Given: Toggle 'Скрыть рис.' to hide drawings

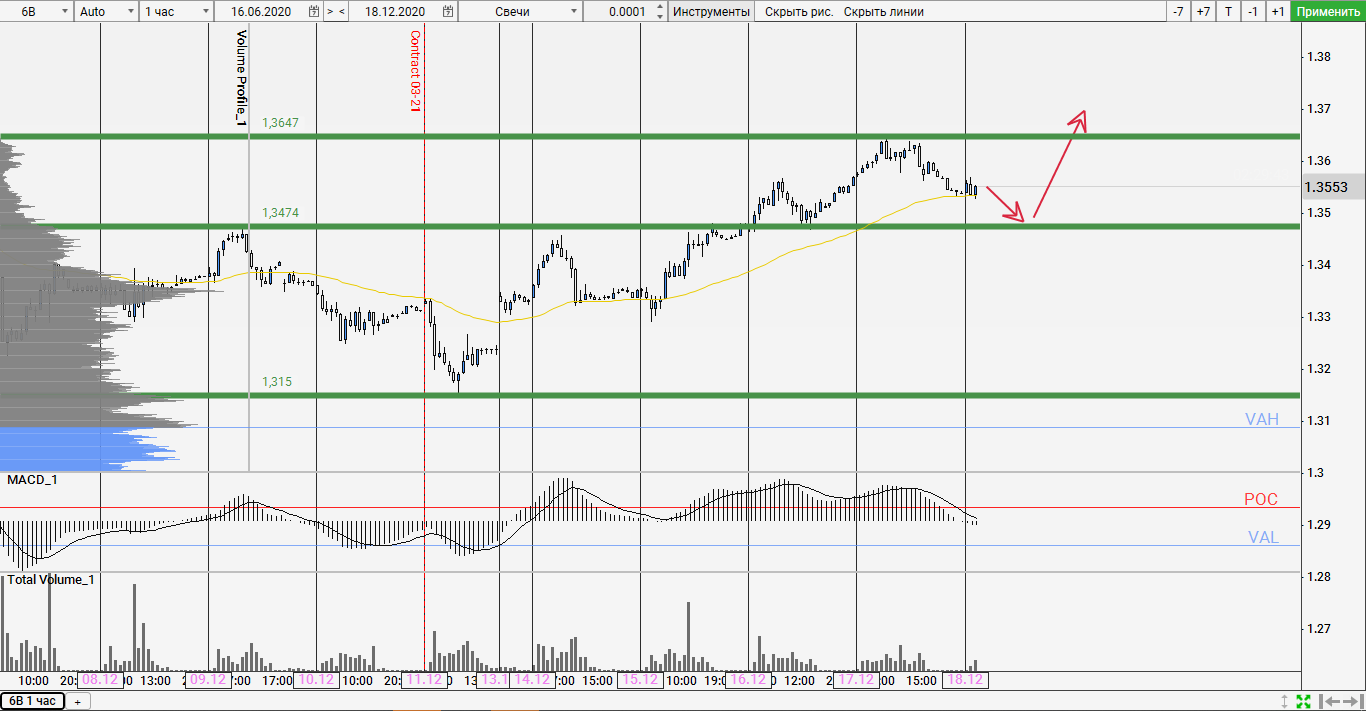Looking at the screenshot, I should (798, 12).
